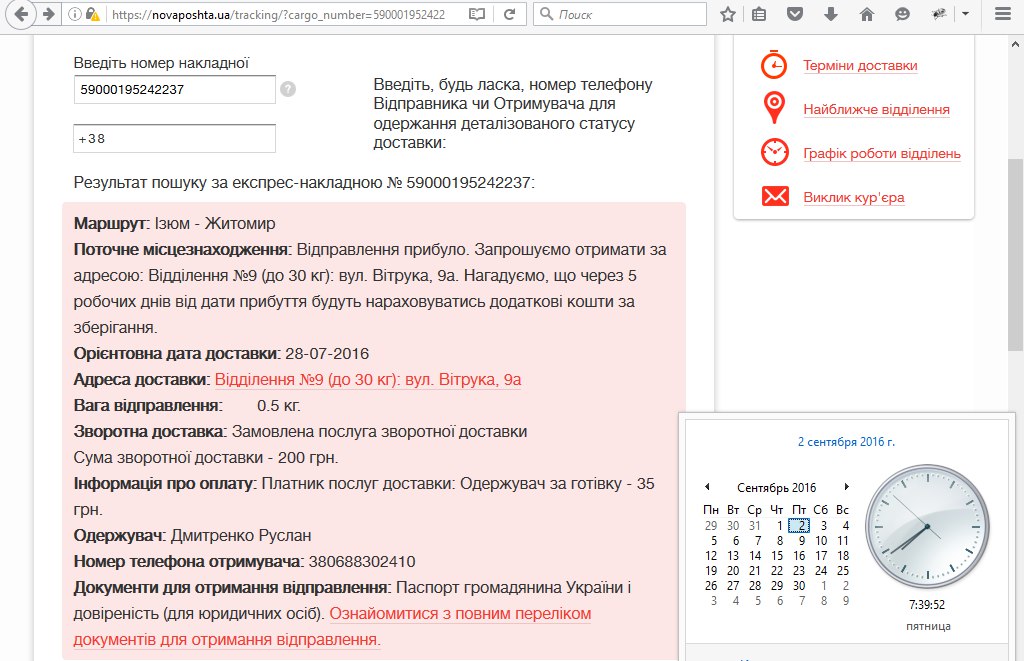Click recipient phone number 380688302410
The image size is (1024, 661).
362,562
